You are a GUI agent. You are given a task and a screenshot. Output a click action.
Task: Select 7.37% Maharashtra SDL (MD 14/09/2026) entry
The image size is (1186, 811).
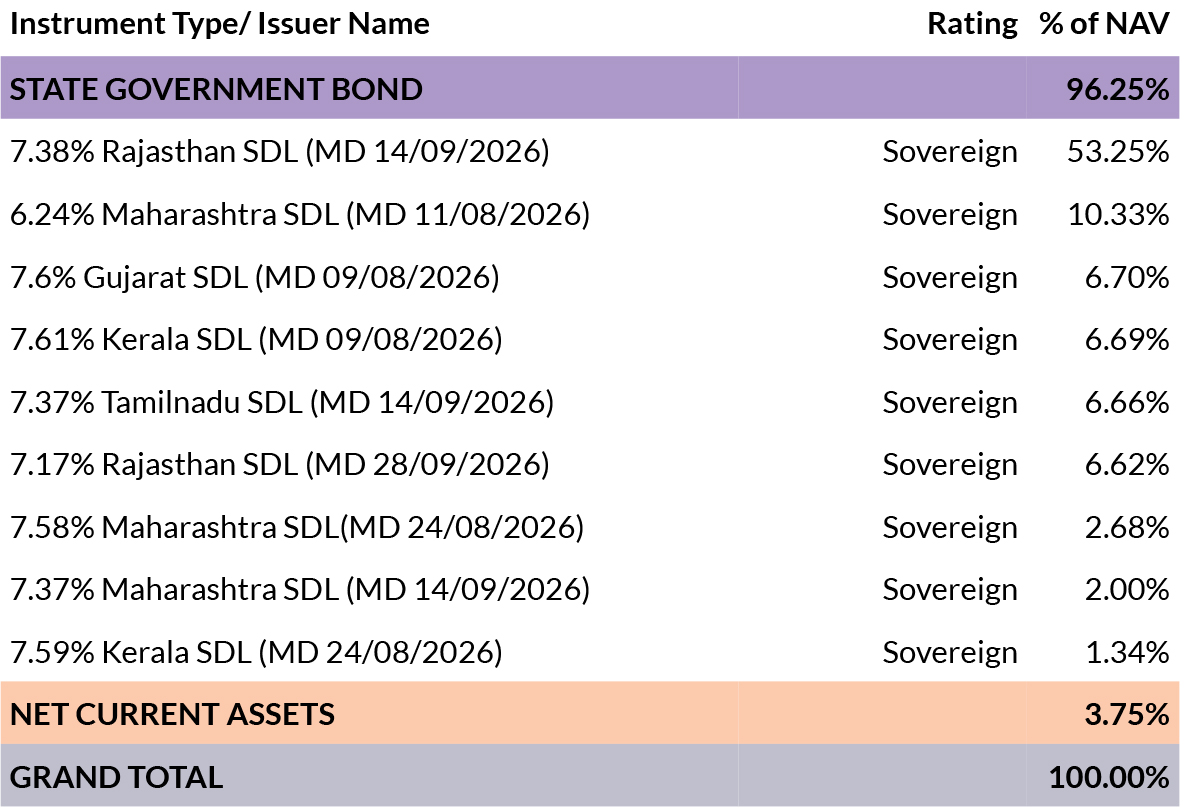coord(299,590)
